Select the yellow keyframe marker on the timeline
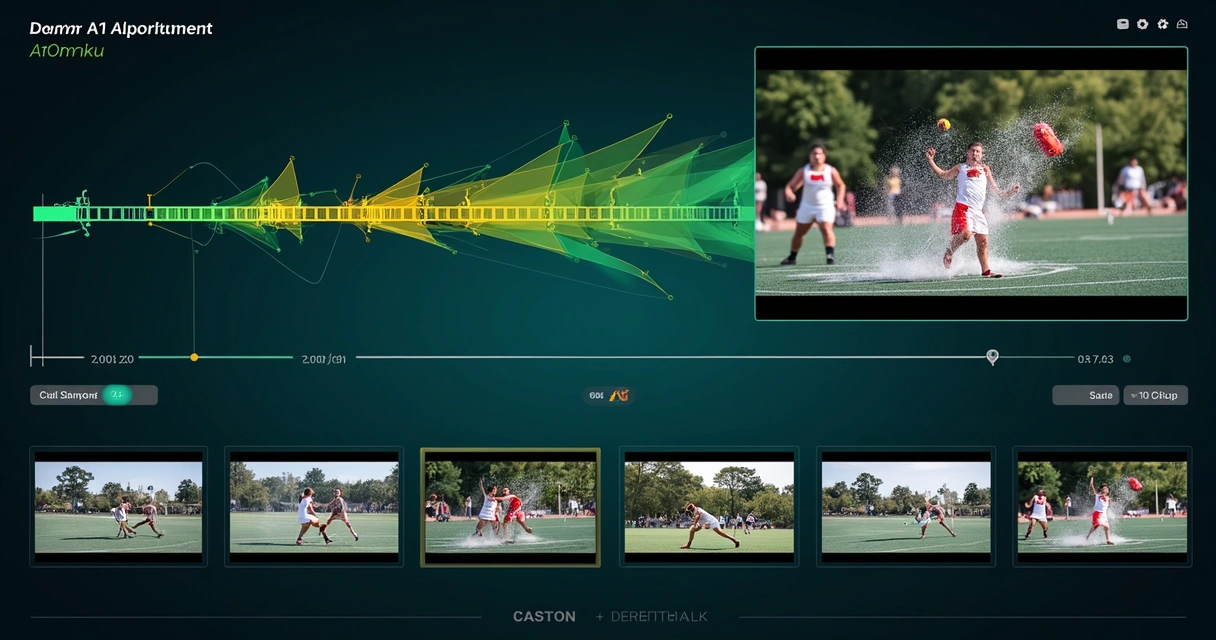 tap(193, 355)
